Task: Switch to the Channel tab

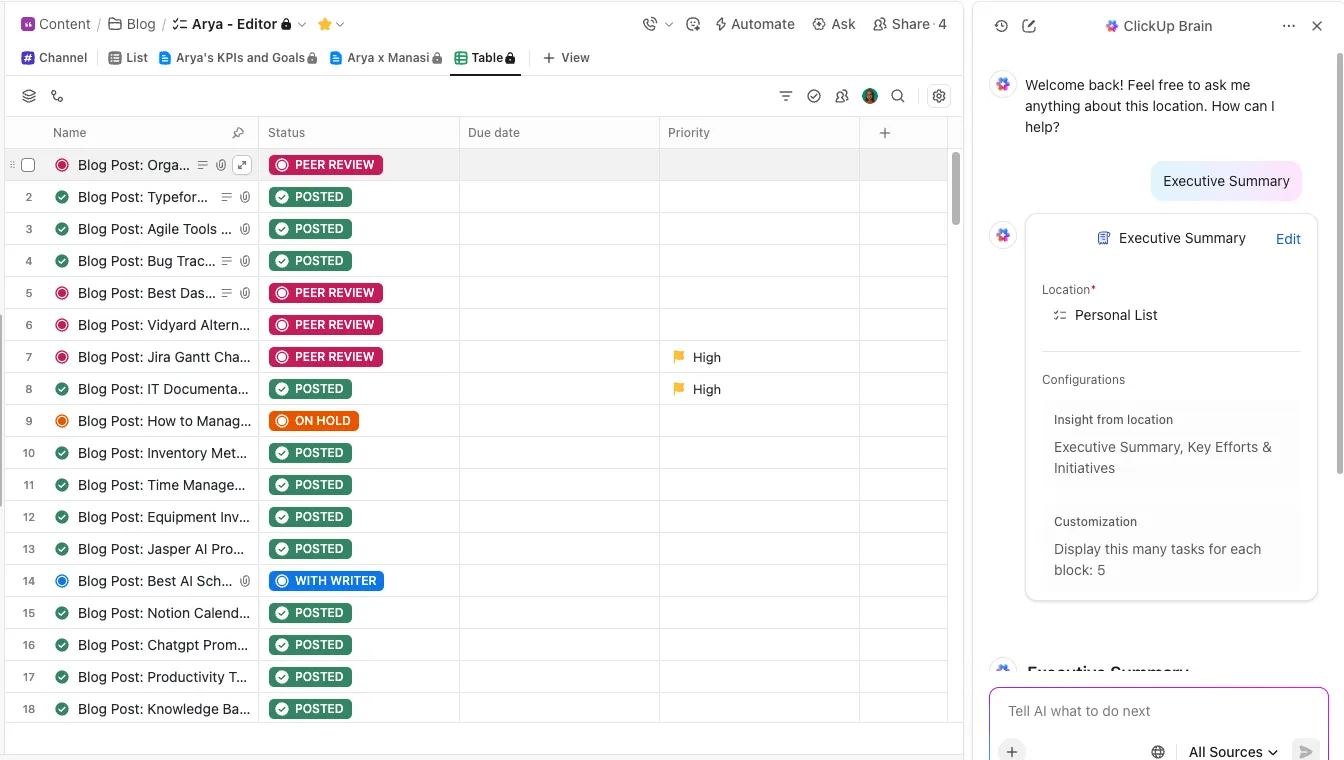Action: pyautogui.click(x=54, y=58)
